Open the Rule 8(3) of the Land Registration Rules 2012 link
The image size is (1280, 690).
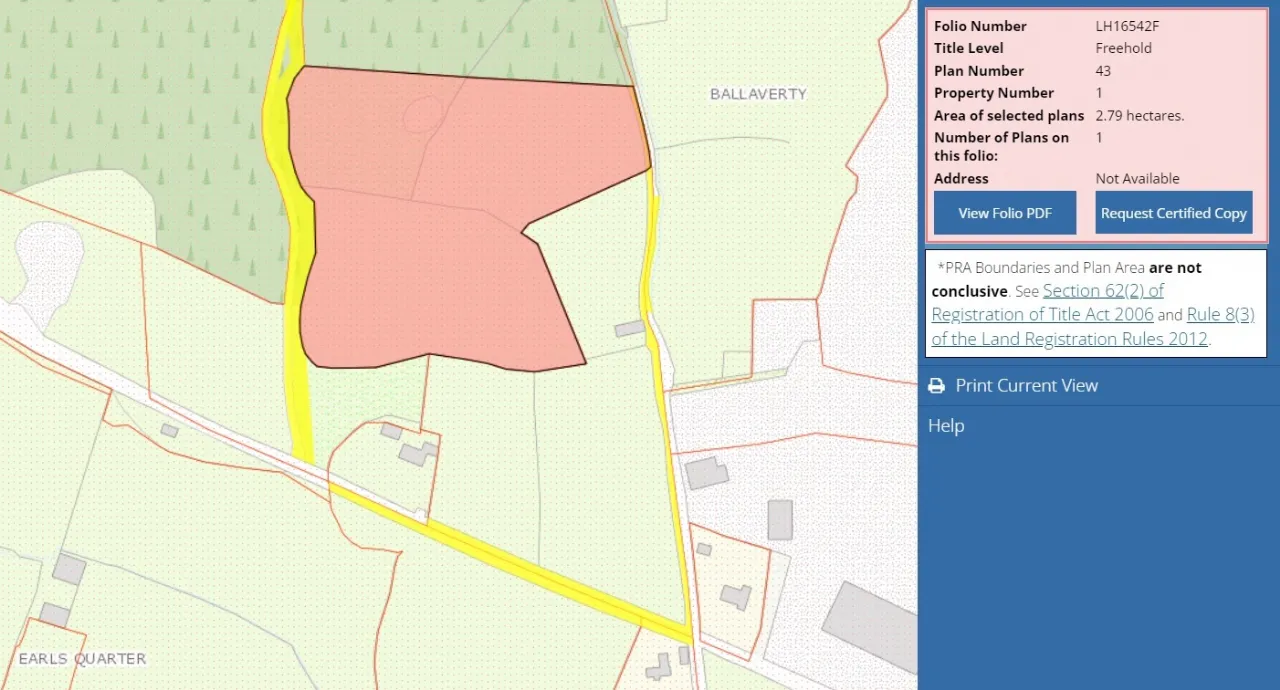pyautogui.click(x=1069, y=338)
